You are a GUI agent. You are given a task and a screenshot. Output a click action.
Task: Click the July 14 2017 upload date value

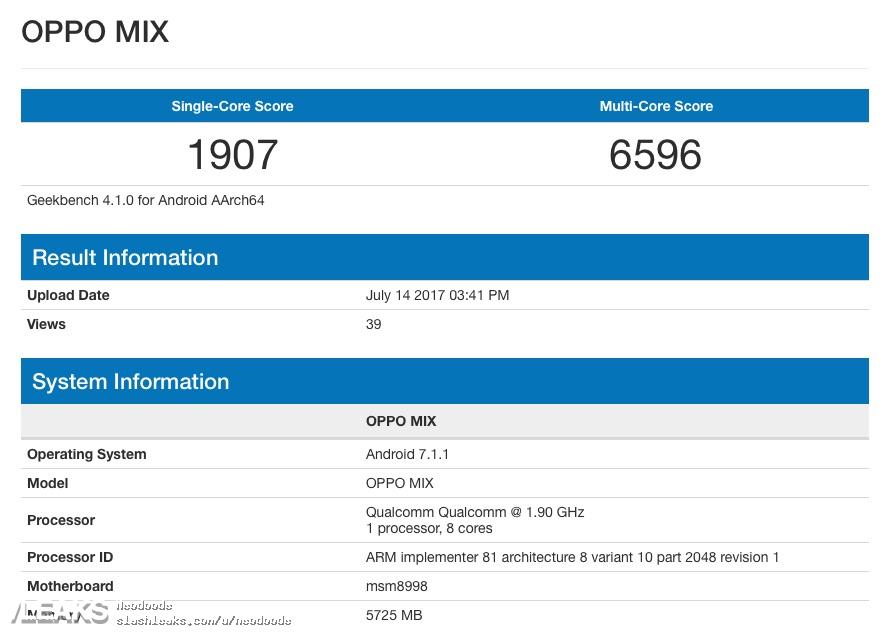(x=437, y=295)
